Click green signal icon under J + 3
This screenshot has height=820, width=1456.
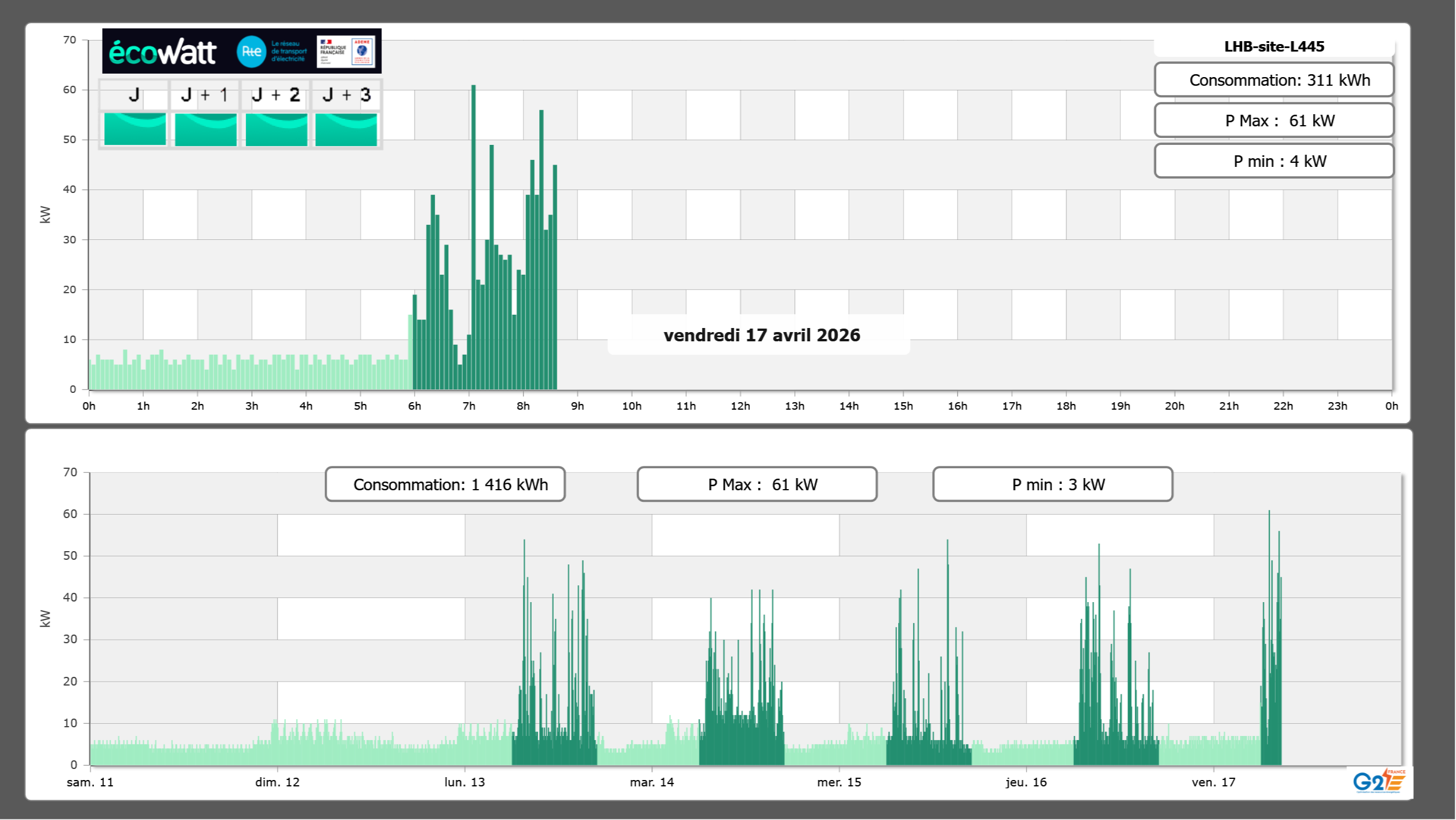346,129
